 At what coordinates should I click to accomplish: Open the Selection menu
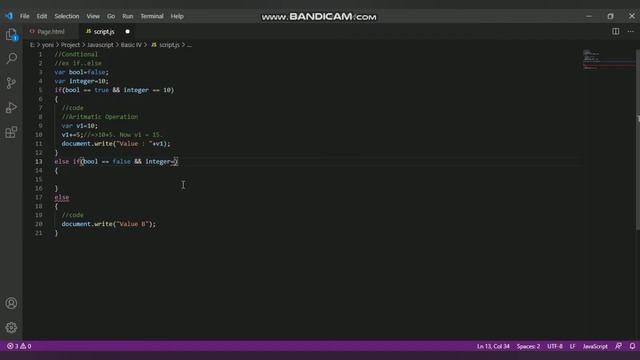(x=67, y=16)
